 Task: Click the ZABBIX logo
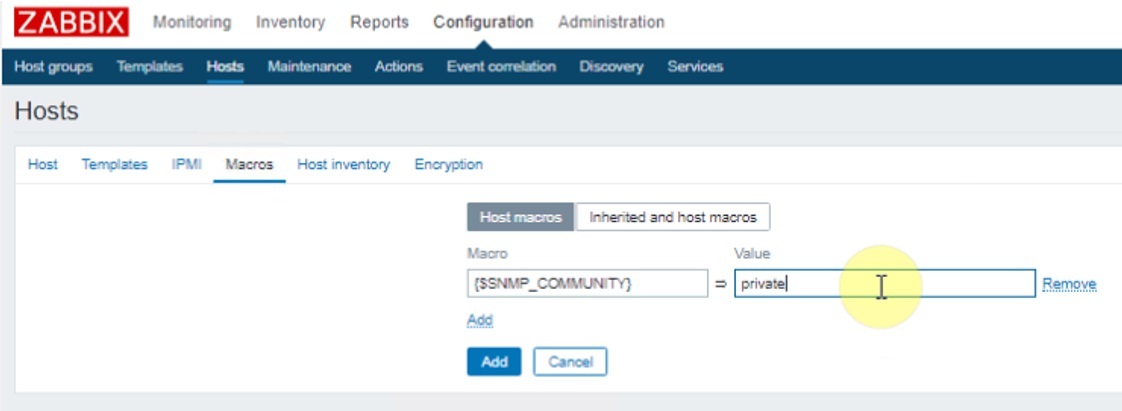click(71, 22)
